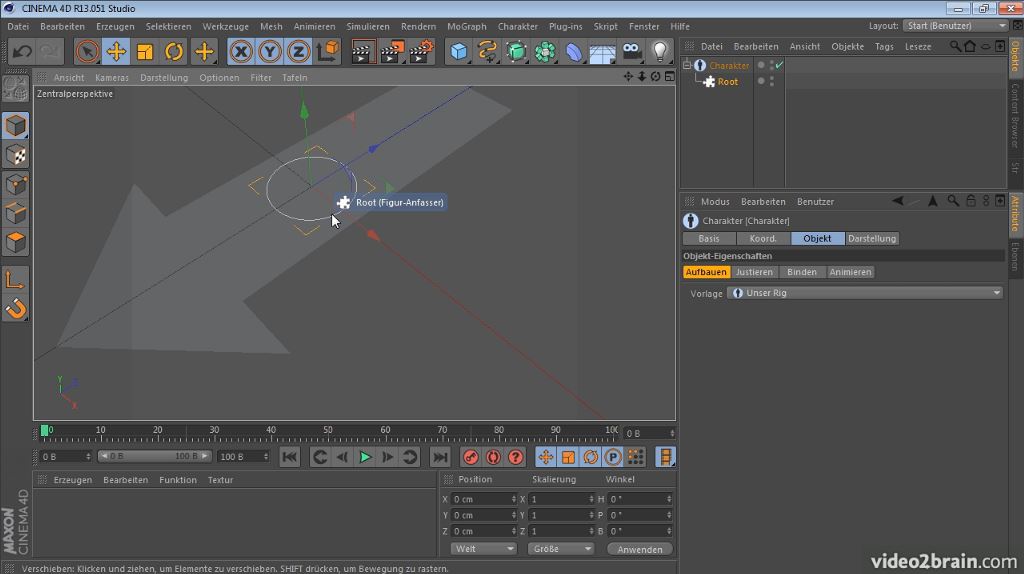Open the Simulieren menu

(x=368, y=26)
